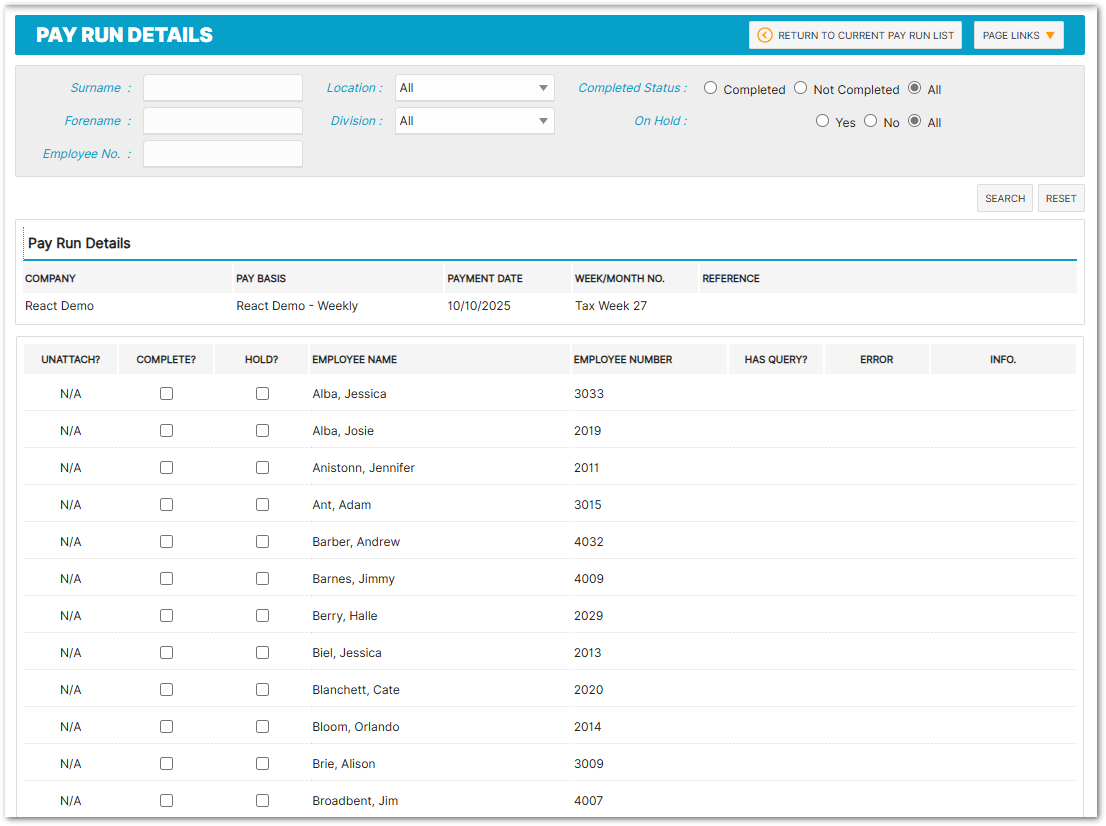Screen dimensions: 1106x826
Task: Open the Division dropdown
Action: click(474, 121)
